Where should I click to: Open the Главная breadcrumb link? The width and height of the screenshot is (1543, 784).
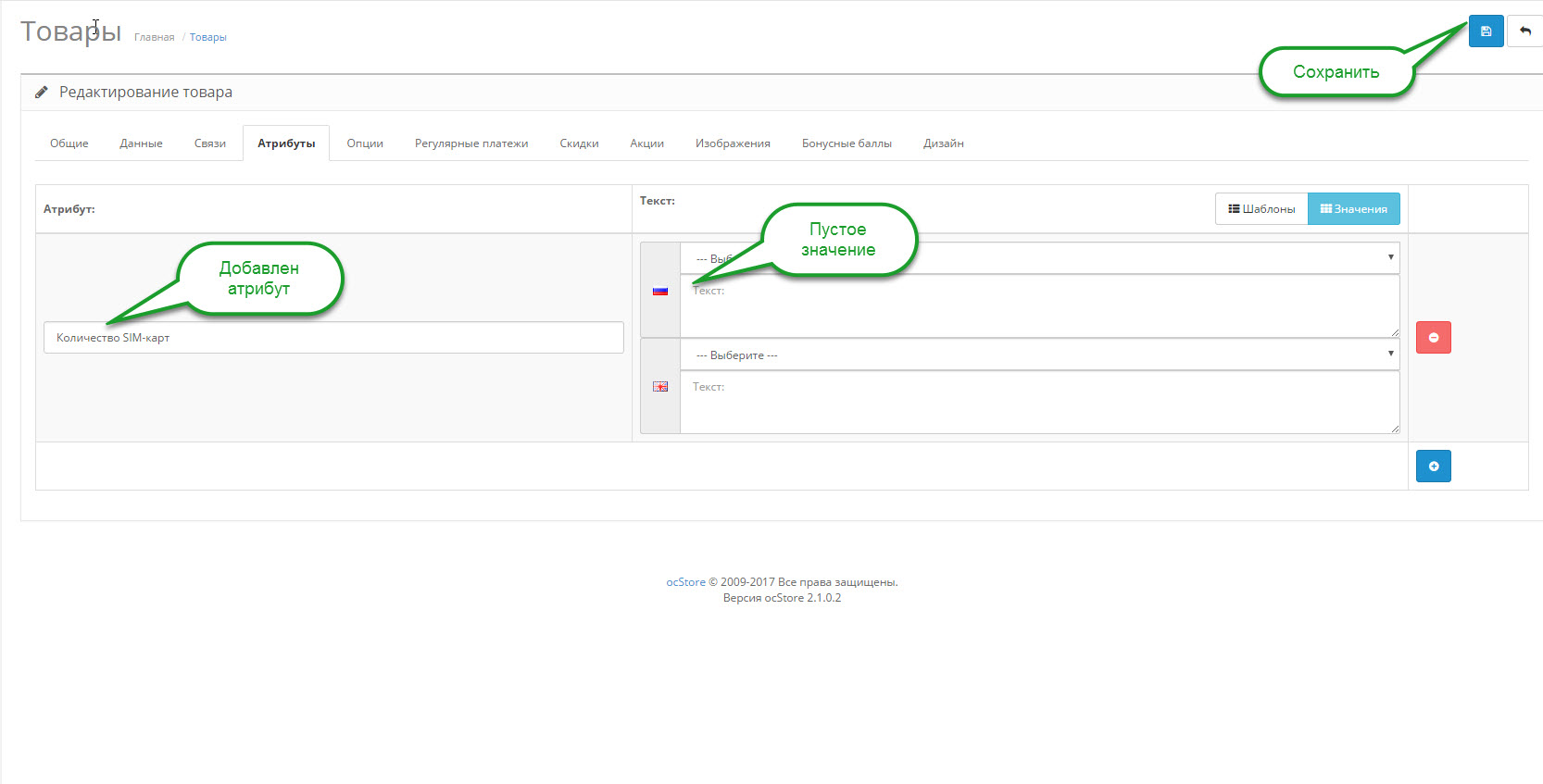[x=154, y=38]
